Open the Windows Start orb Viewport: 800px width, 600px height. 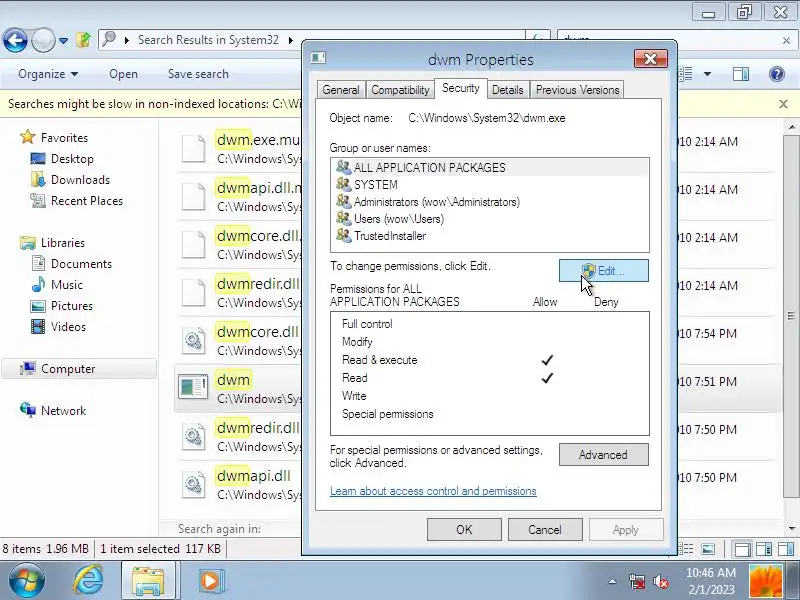point(26,581)
